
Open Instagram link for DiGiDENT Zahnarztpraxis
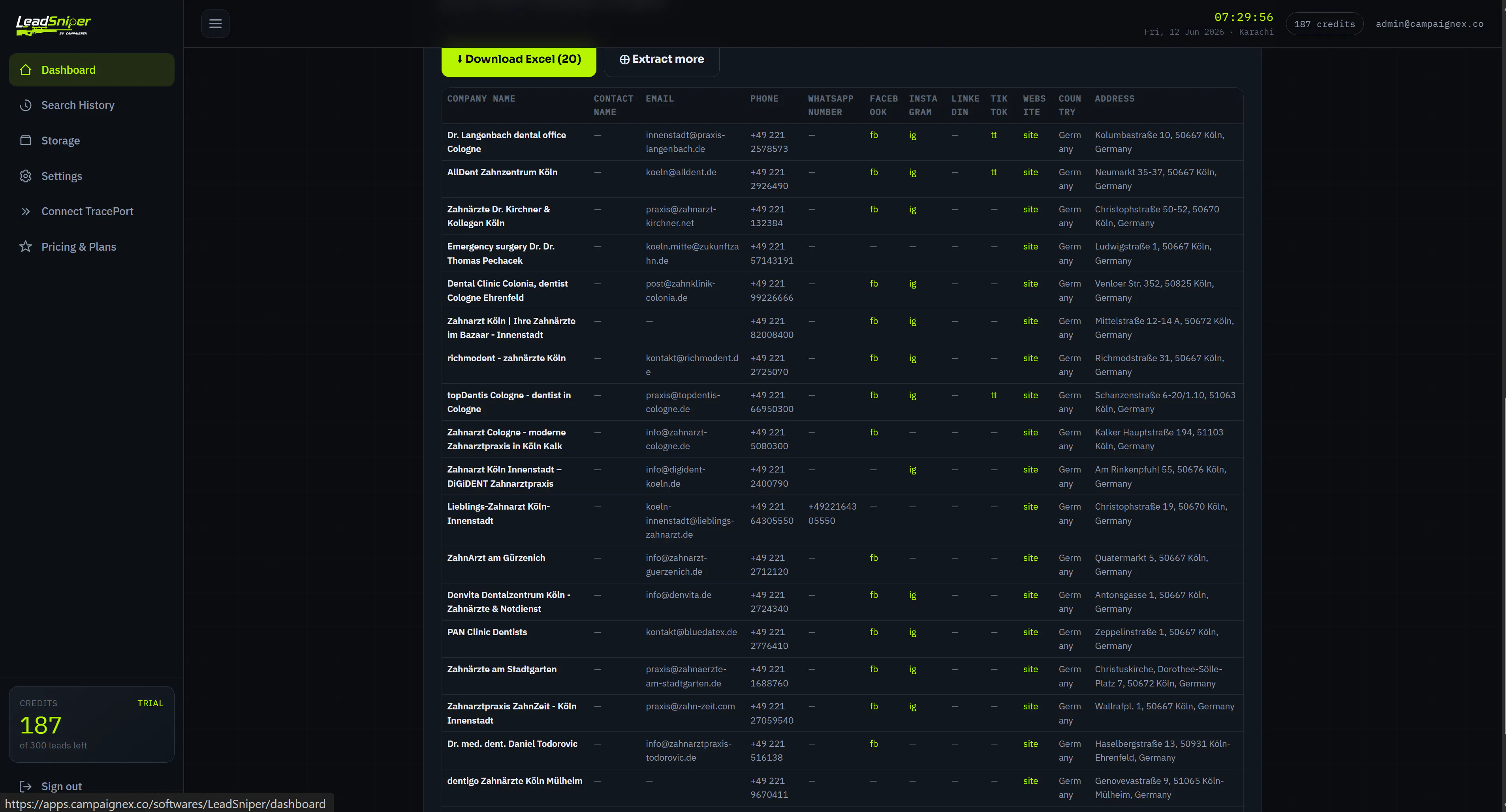click(x=913, y=470)
